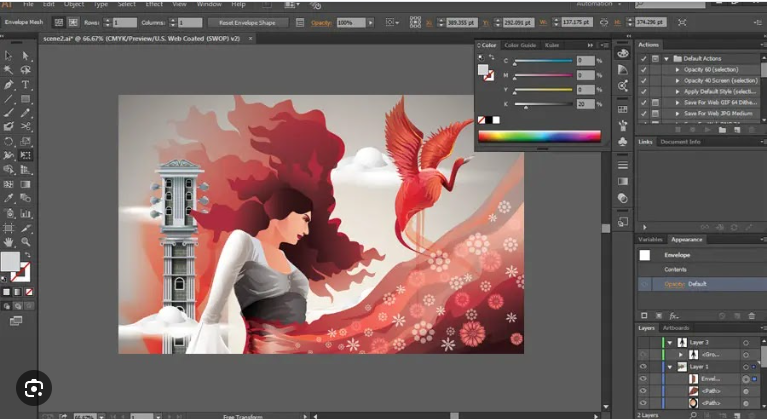Choose the Zoom magnifier tool
The height and width of the screenshot is (419, 767).
[x=26, y=241]
